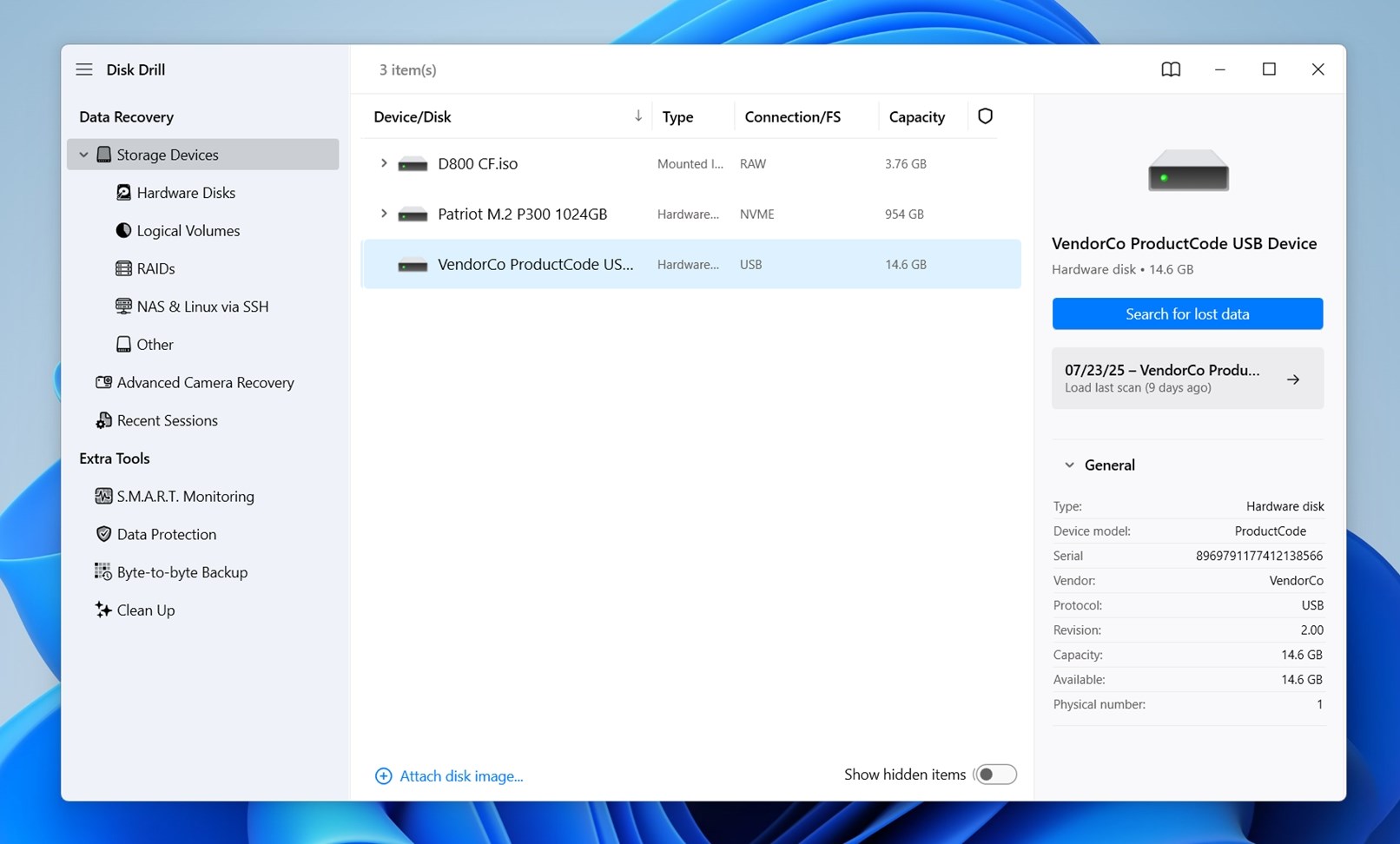Click the Revision value 2.00
The height and width of the screenshot is (844, 1400).
1311,630
